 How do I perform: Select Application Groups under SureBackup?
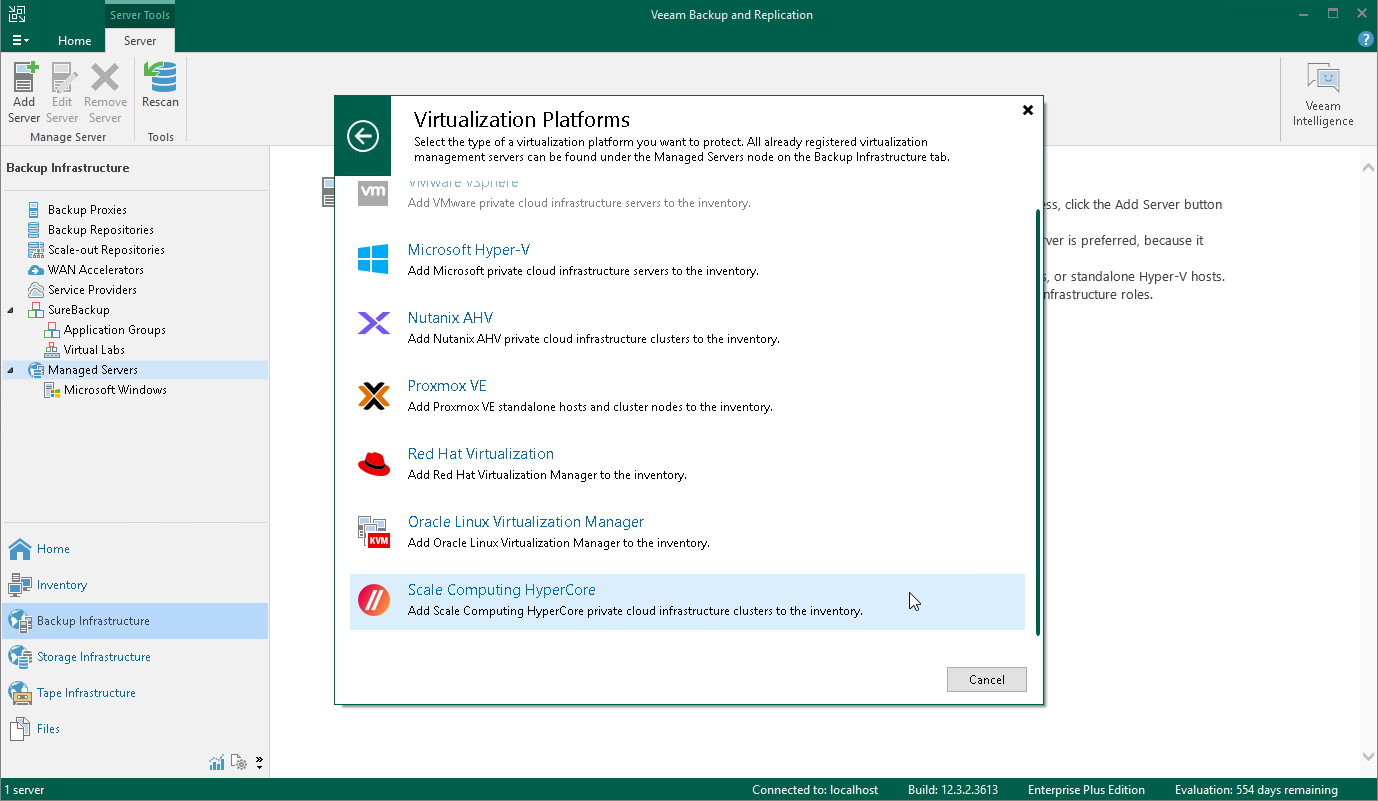(115, 330)
